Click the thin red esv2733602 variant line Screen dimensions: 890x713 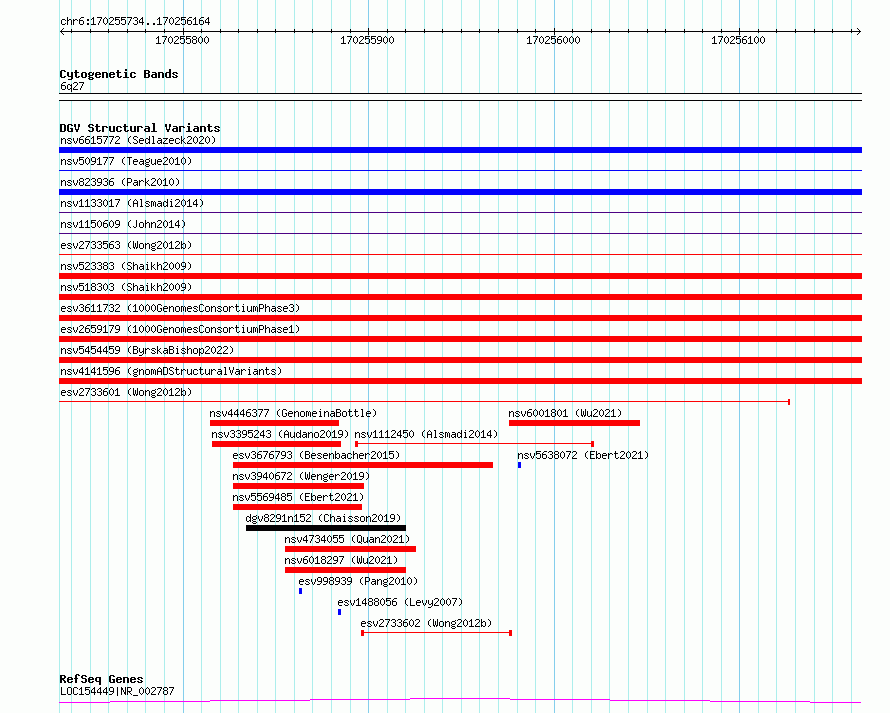coord(436,633)
